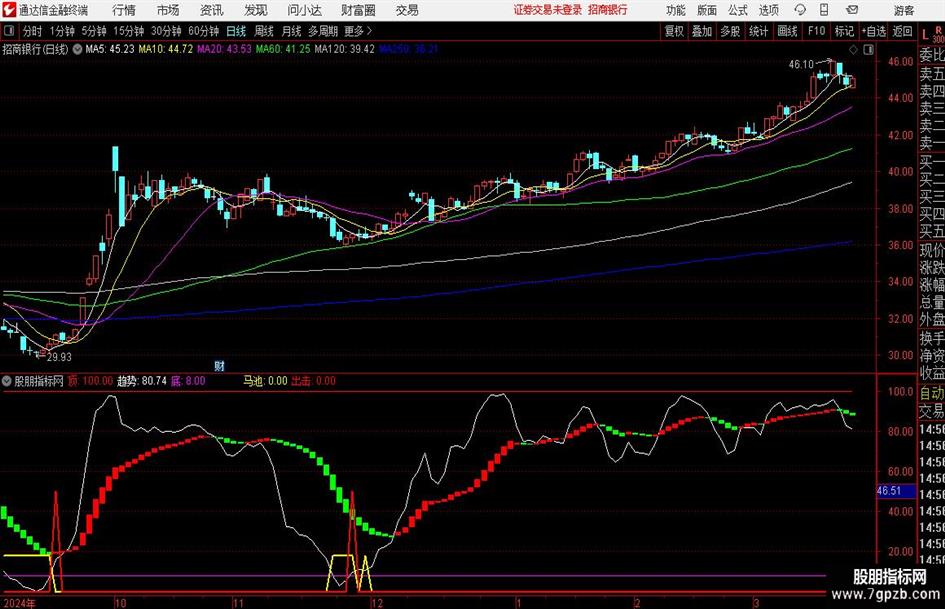The image size is (945, 609).
Task: Click the 财 marker on the price chart
Action: tap(219, 365)
